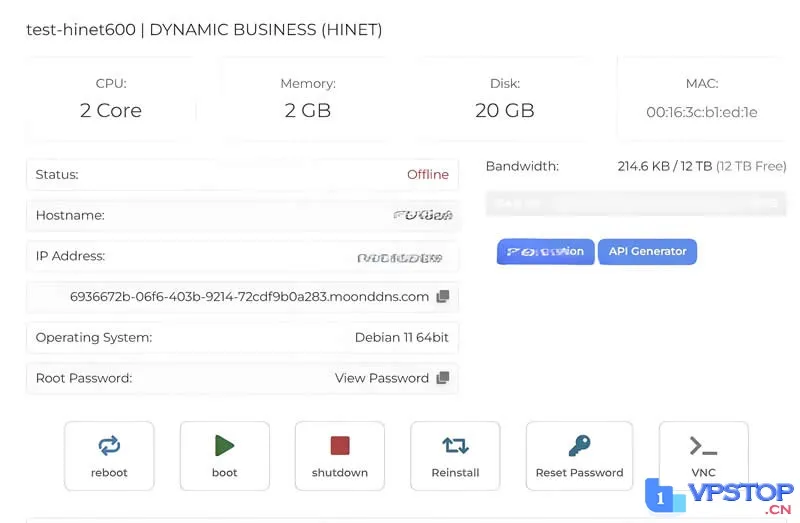Click the VPSTOP.CN watermark logo
This screenshot has height=523, width=800.
pos(719,496)
